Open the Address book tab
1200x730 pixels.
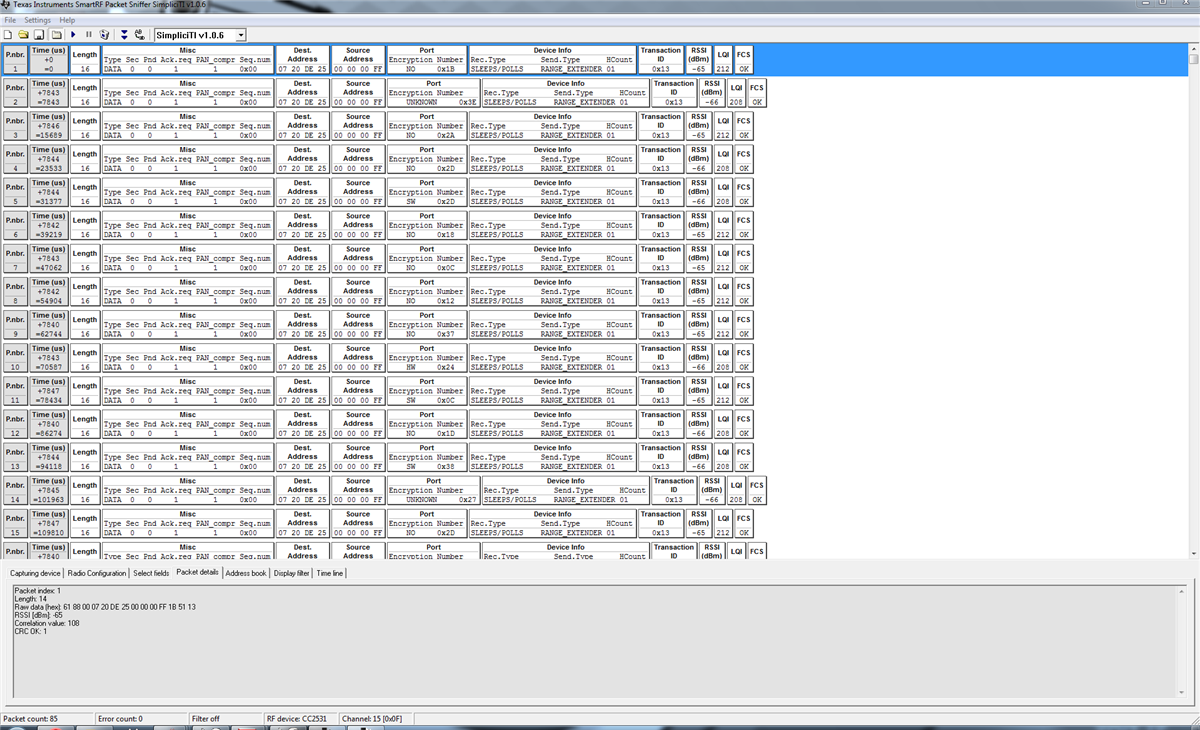[x=246, y=573]
